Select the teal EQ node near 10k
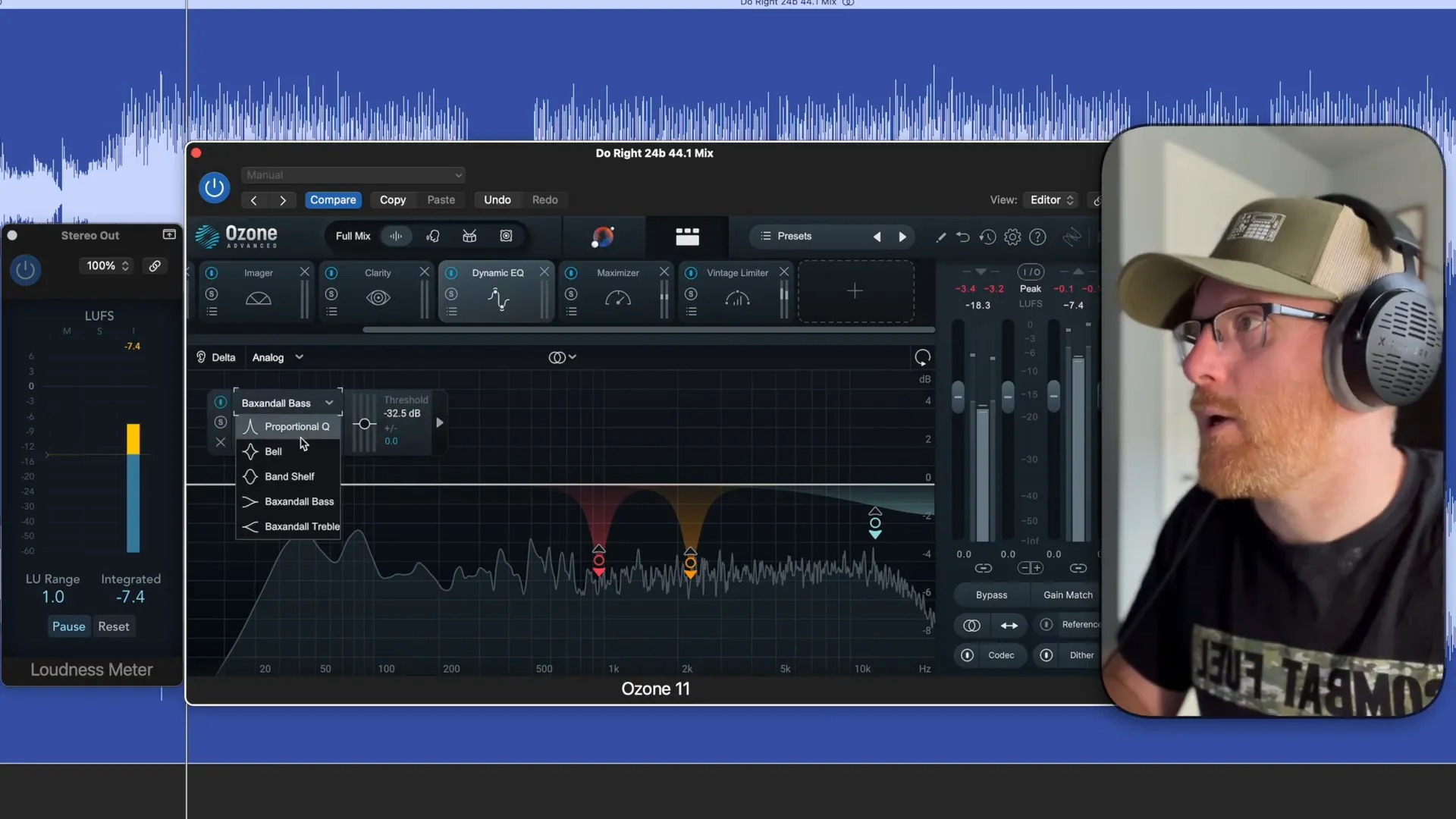The width and height of the screenshot is (1456, 819). point(875,523)
